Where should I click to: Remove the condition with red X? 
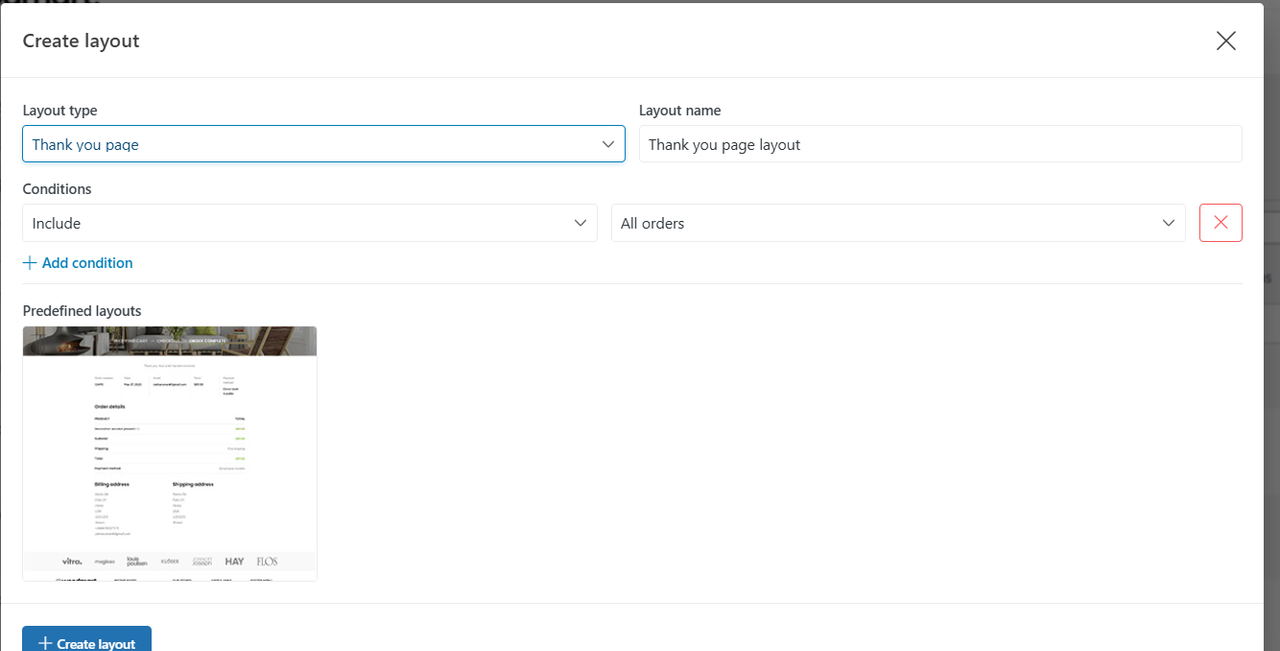(x=1221, y=223)
